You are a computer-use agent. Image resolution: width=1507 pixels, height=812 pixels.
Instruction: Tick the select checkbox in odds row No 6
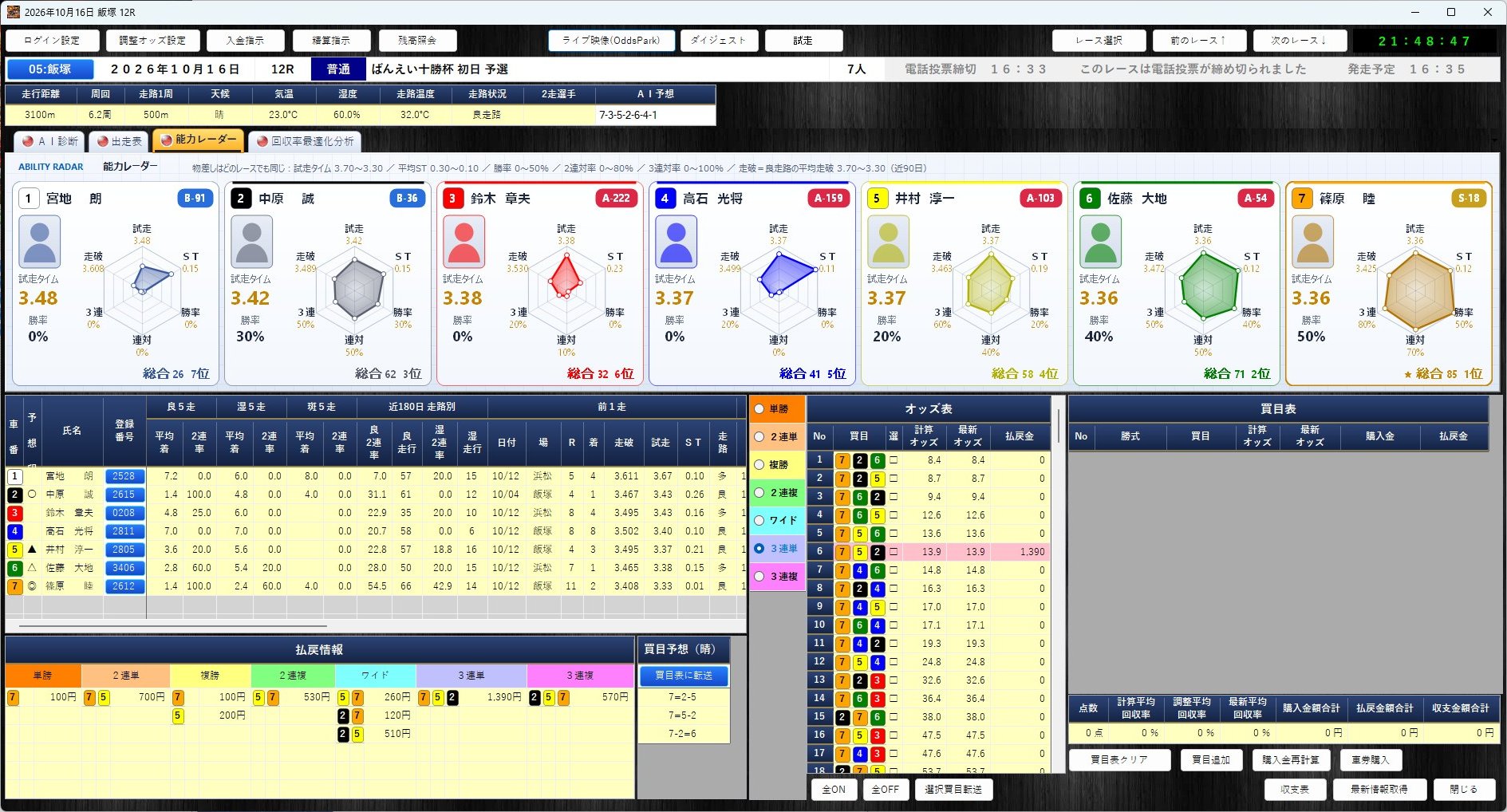[894, 552]
